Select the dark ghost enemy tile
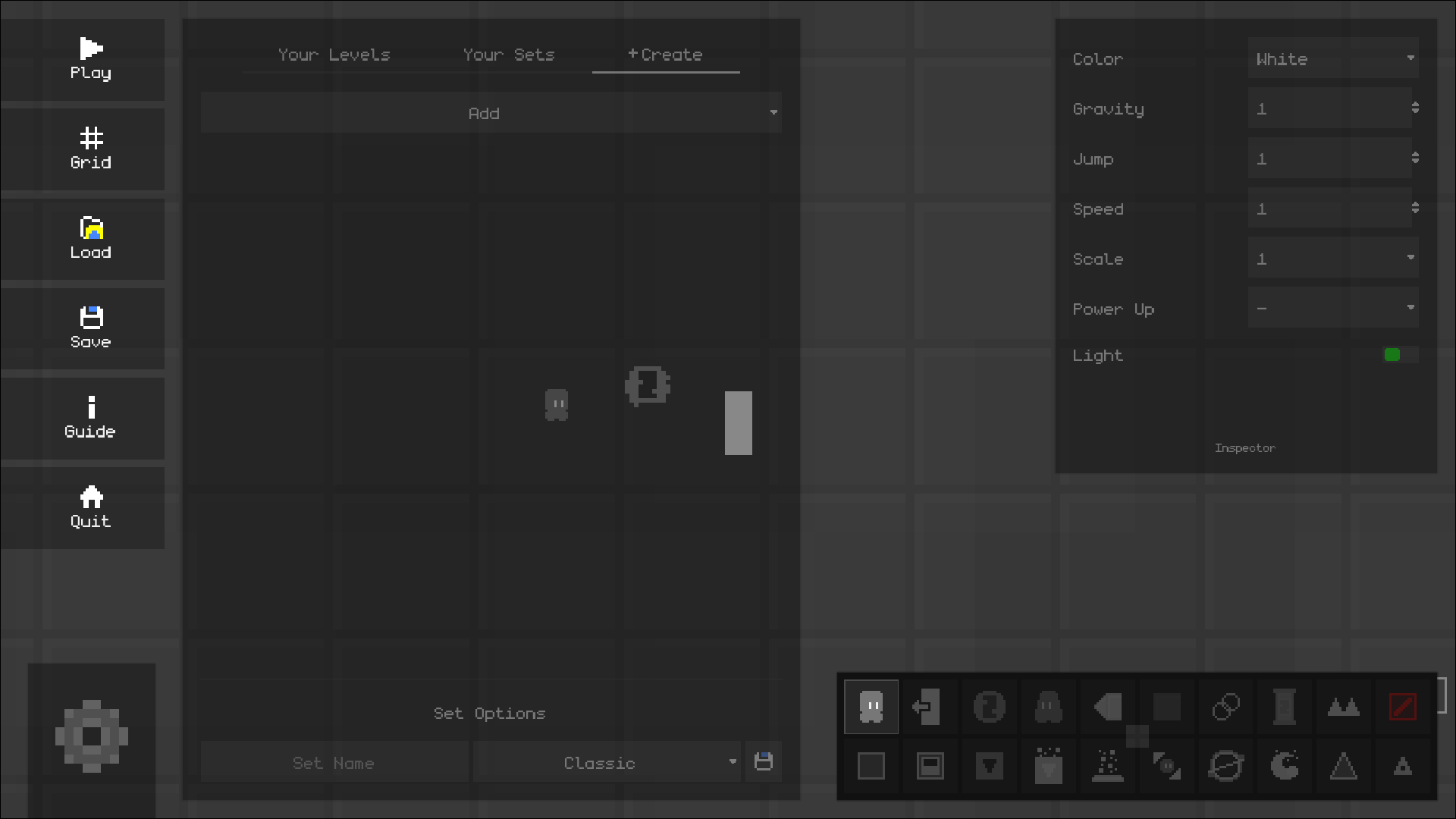The width and height of the screenshot is (1456, 819). click(1049, 707)
